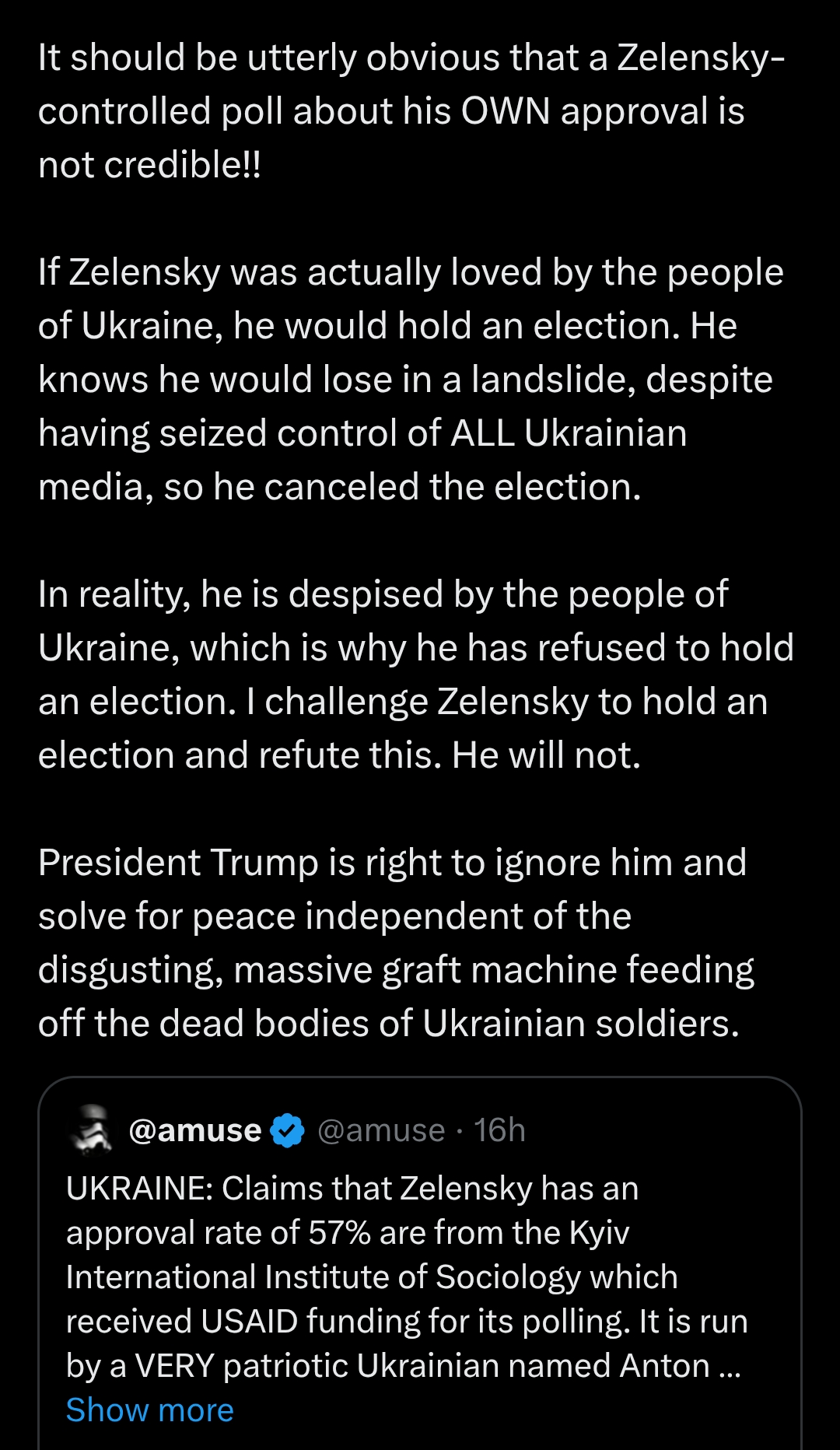Image resolution: width=840 pixels, height=1450 pixels.
Task: Click the paragraph 'President Trump is right to ignore'
Action: 396,943
